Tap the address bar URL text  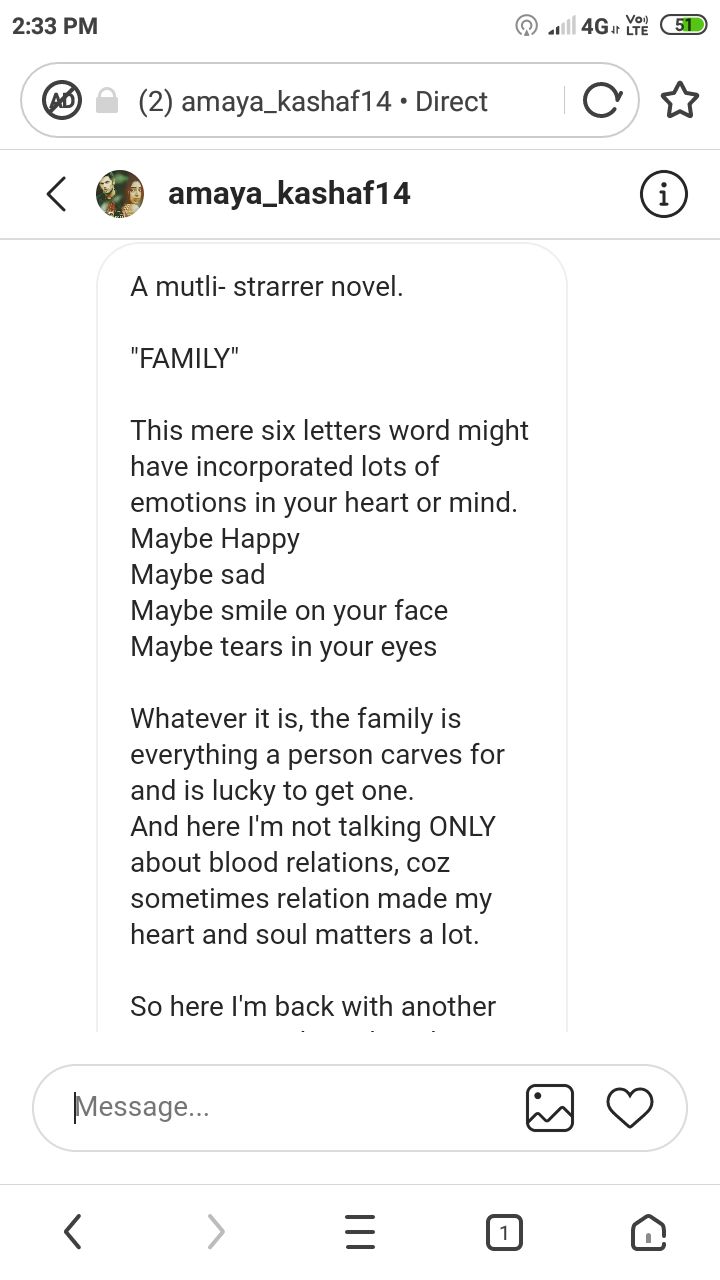click(x=313, y=101)
